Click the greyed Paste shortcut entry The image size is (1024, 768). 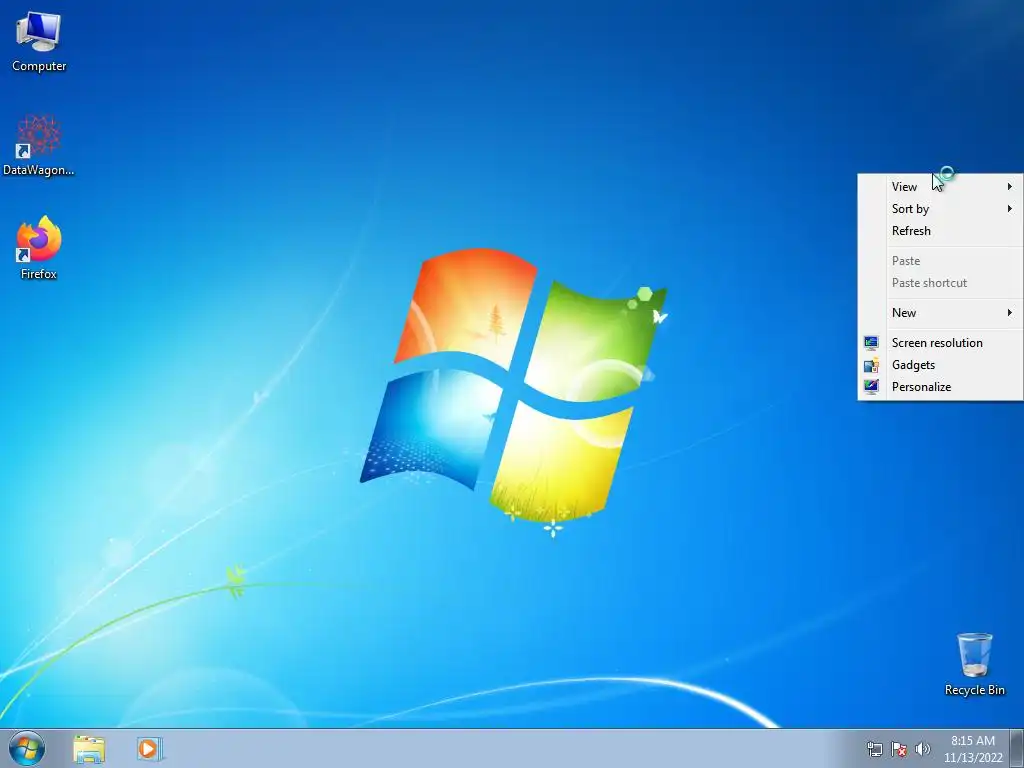pyautogui.click(x=940, y=283)
